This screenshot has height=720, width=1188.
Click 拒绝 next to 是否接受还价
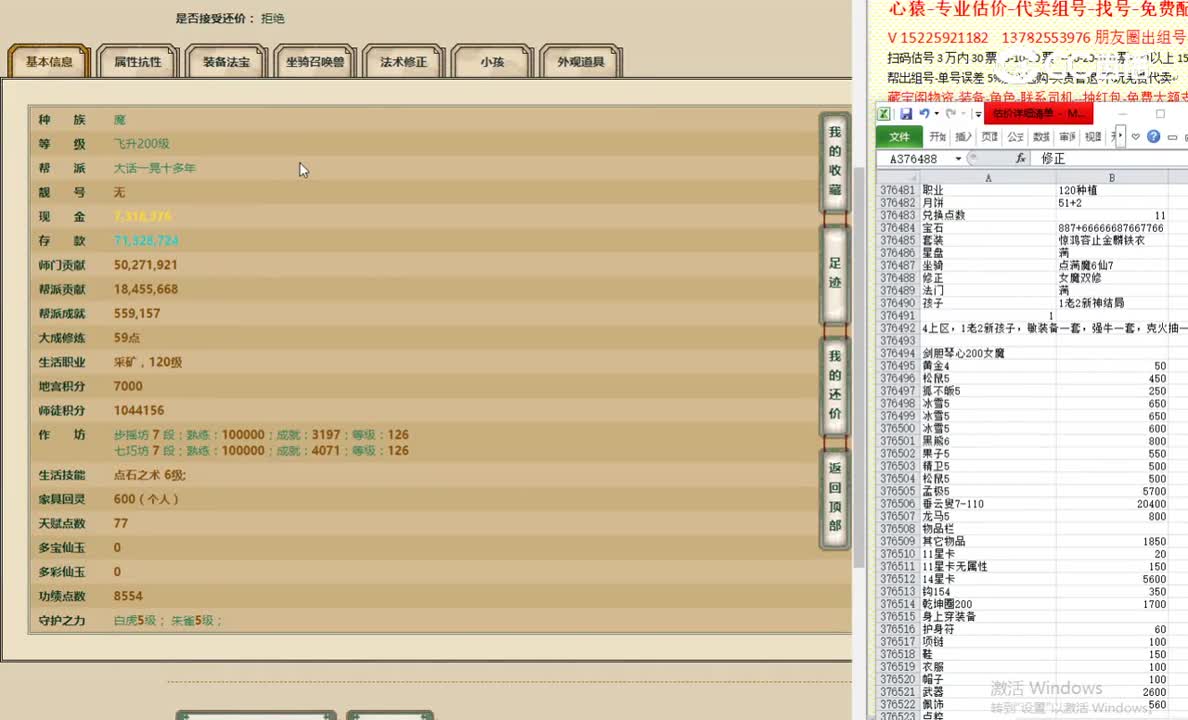[273, 18]
